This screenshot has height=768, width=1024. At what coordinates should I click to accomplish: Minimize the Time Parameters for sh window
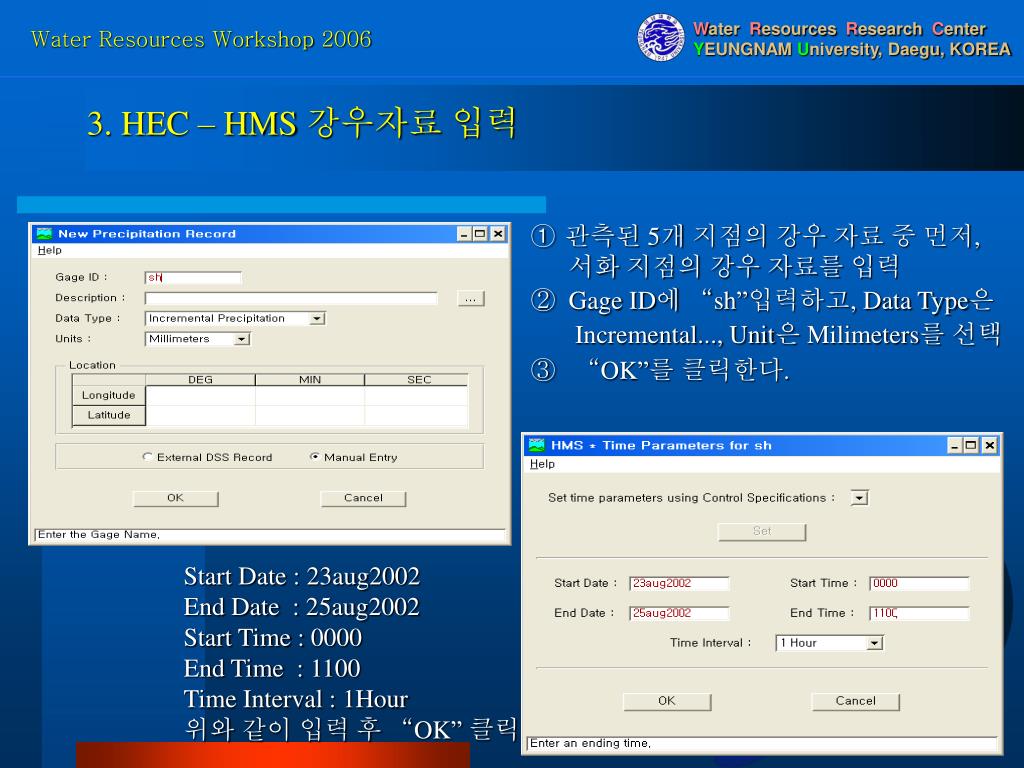coord(955,445)
